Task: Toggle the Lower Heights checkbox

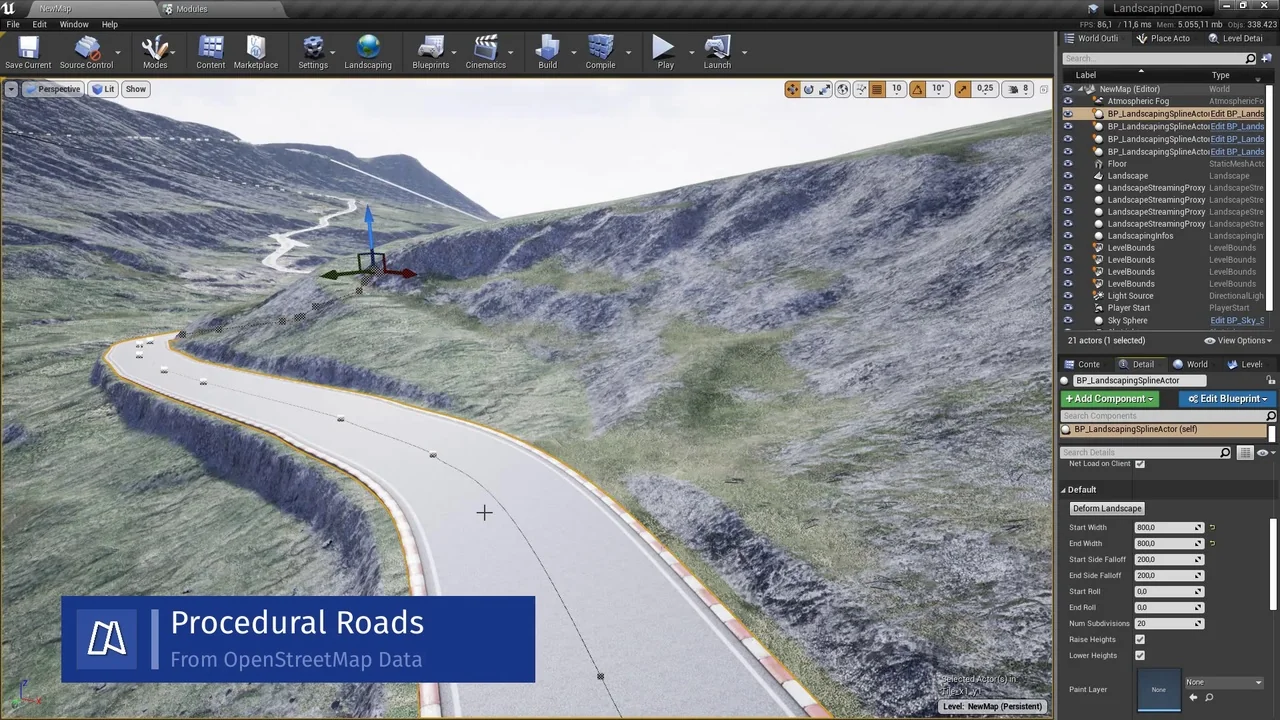Action: 1140,655
